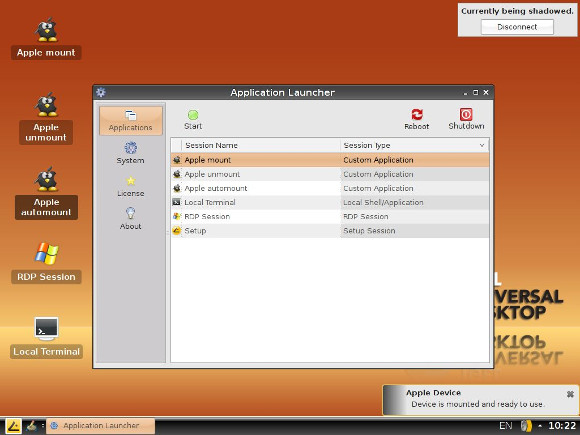Dismiss the Apple Device notification
The image size is (580, 435).
point(570,394)
